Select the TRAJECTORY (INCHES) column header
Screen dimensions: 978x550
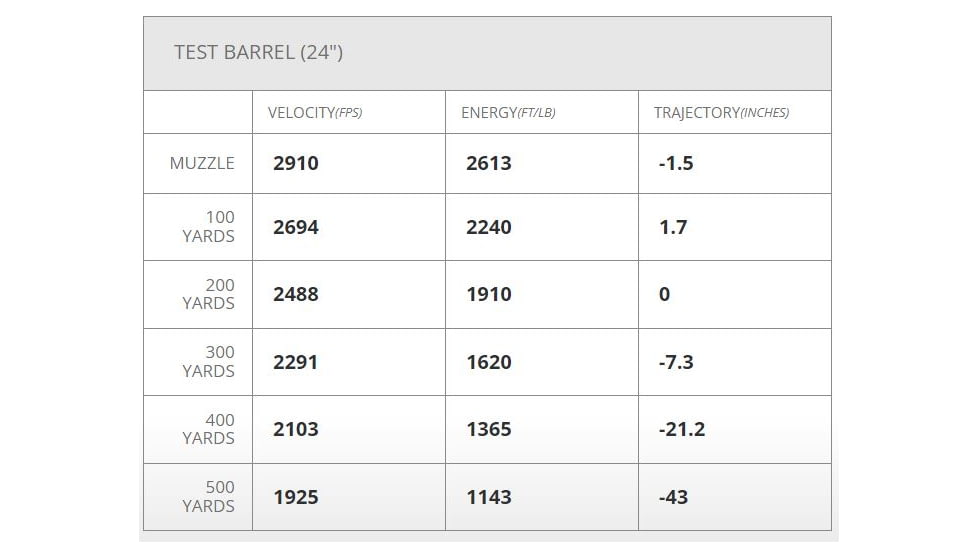pyautogui.click(x=722, y=113)
